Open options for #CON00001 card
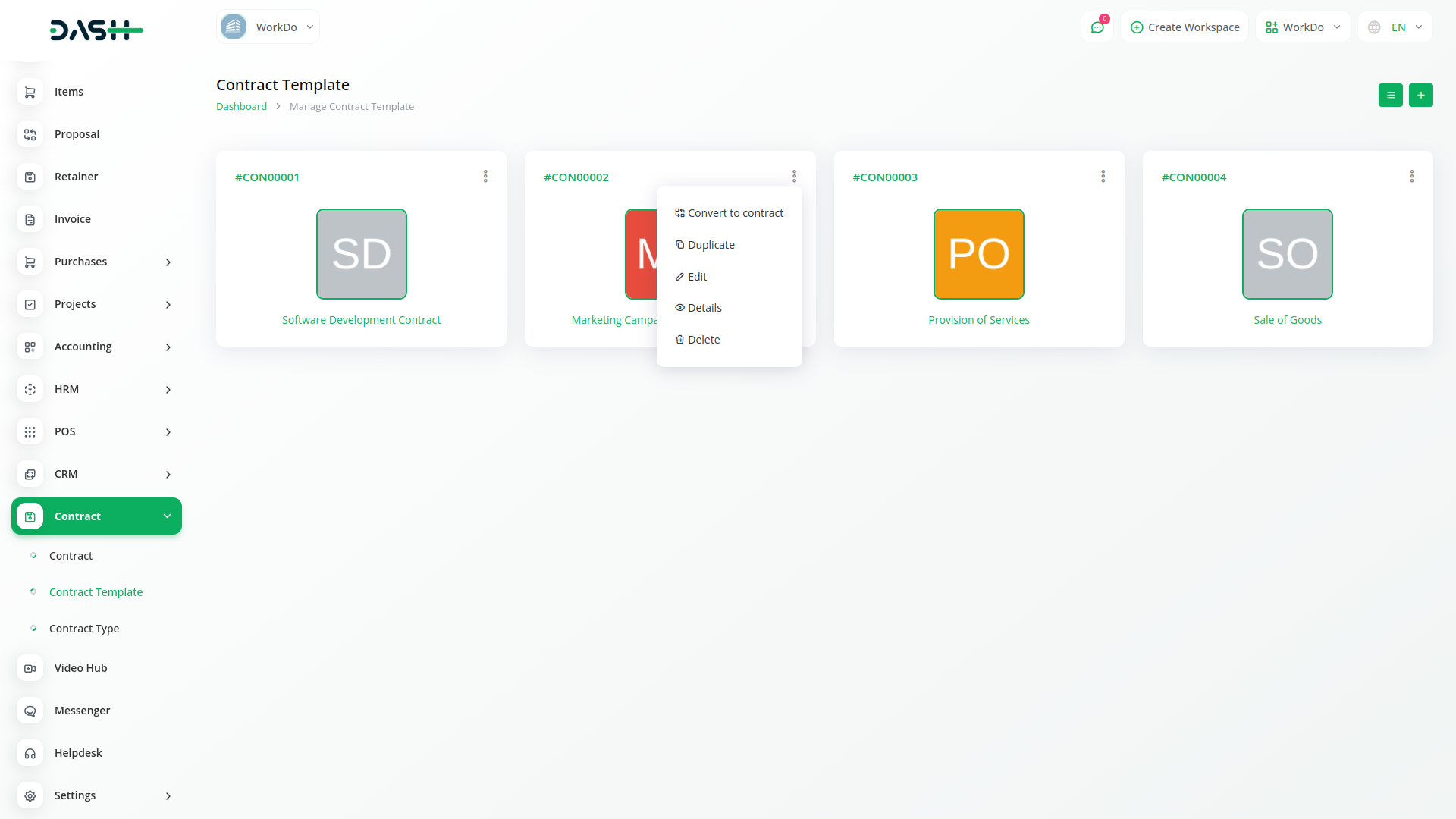 [485, 177]
